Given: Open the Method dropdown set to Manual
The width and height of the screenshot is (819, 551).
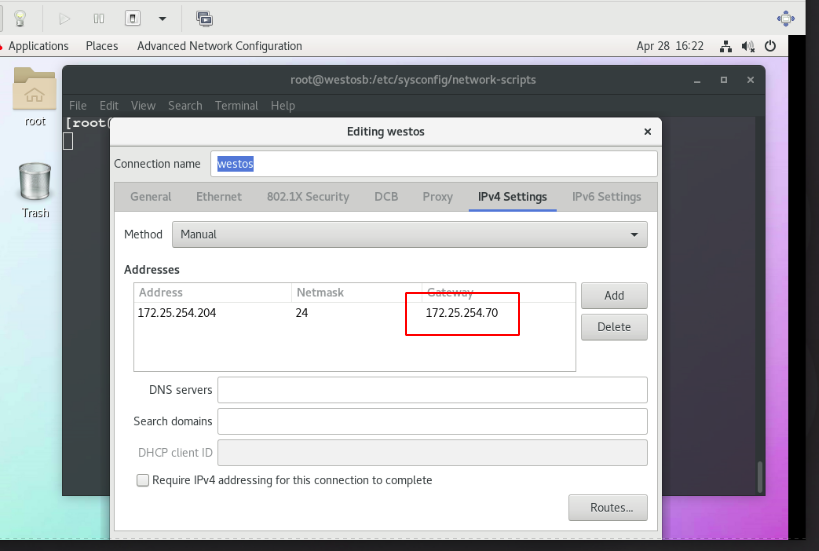Looking at the screenshot, I should click(410, 235).
